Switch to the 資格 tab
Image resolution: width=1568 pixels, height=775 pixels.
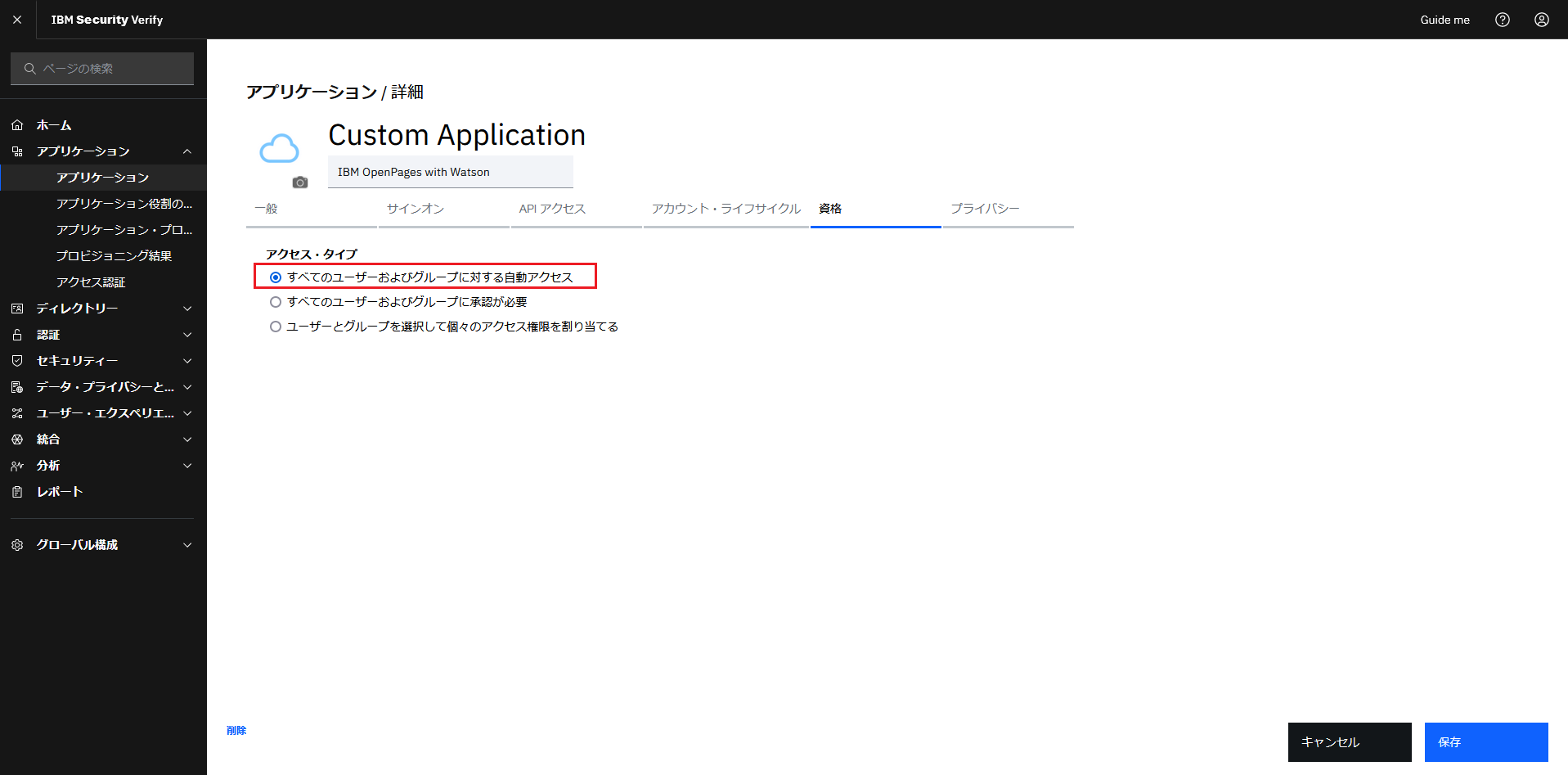tap(876, 210)
